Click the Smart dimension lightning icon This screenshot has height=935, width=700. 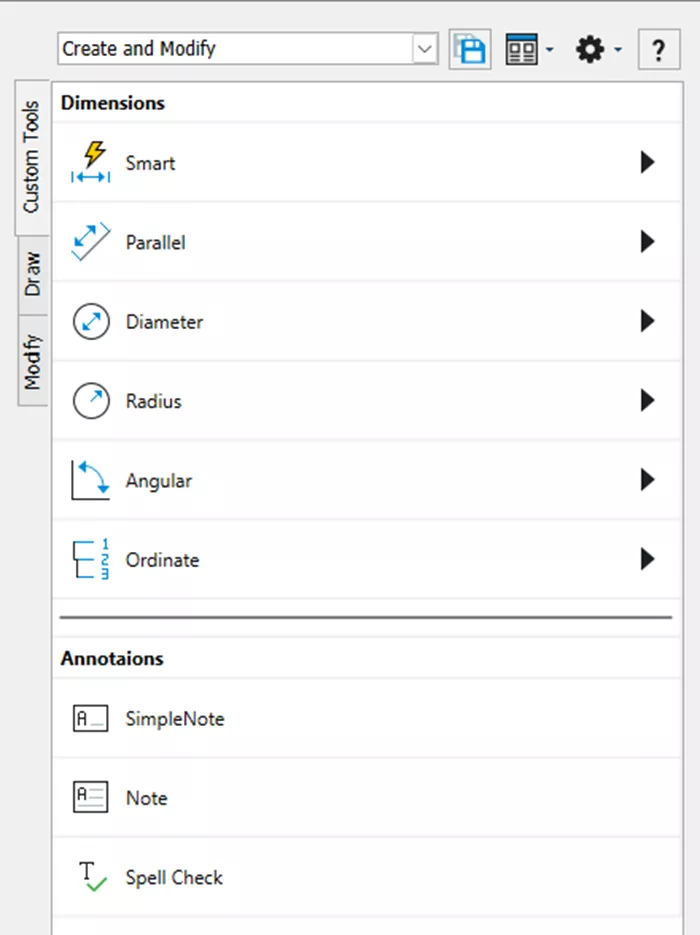click(91, 162)
